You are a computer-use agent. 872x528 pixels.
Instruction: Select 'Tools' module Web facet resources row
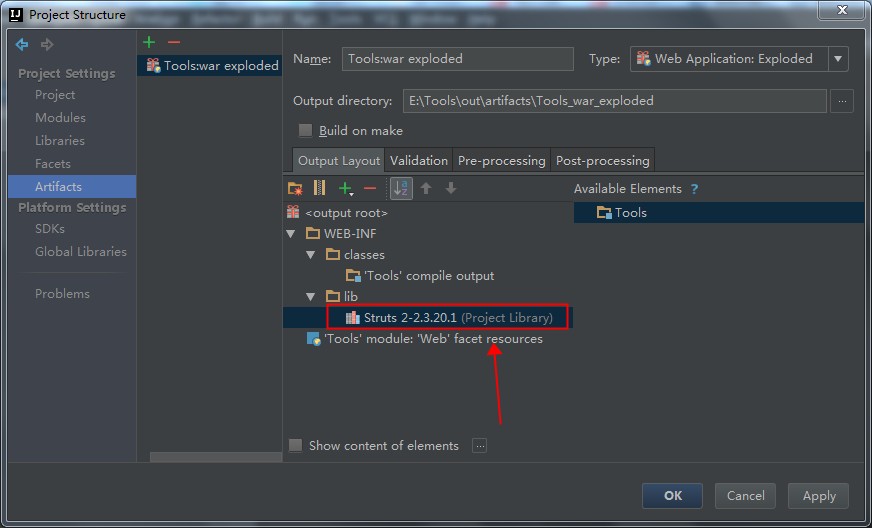click(428, 339)
